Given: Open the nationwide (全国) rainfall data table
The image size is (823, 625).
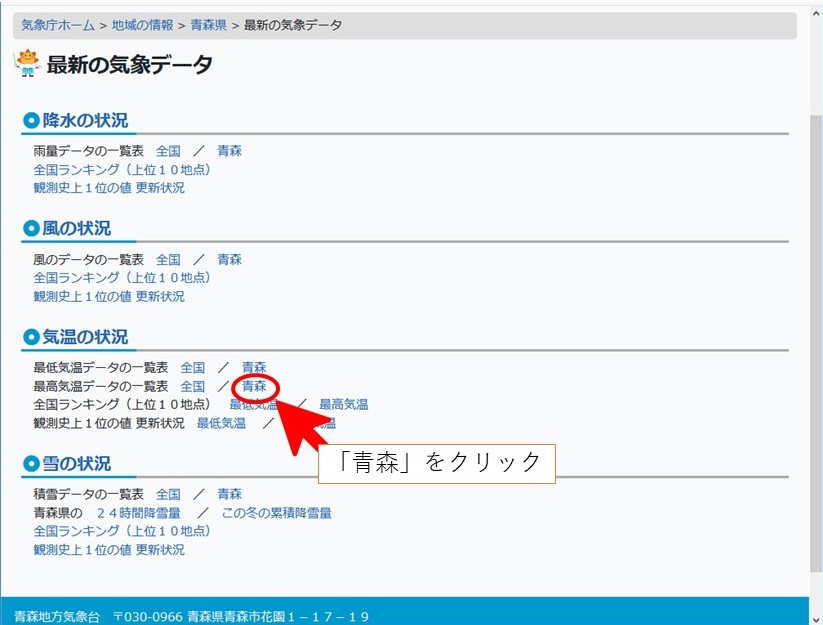Looking at the screenshot, I should point(168,151).
